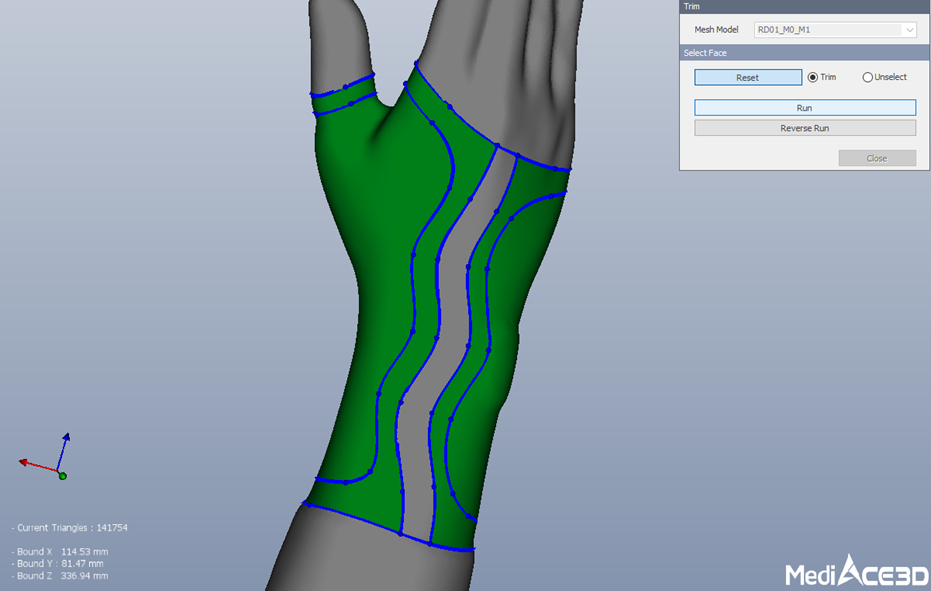931x591 pixels.
Task: Click the Trim panel title bar
Action: tap(805, 7)
